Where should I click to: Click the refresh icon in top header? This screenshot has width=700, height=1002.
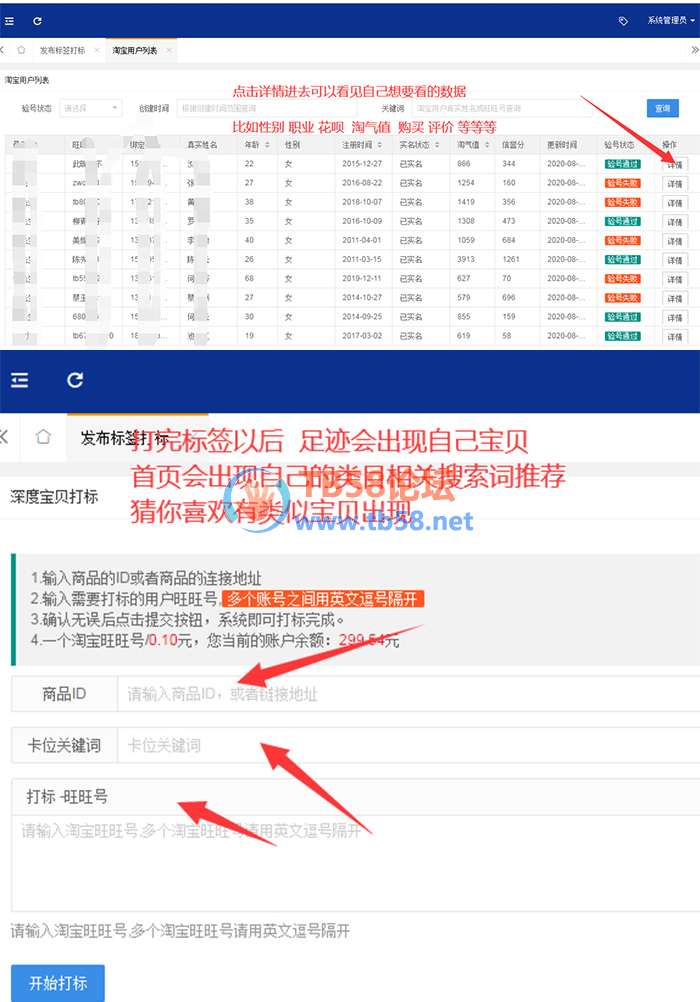37,20
